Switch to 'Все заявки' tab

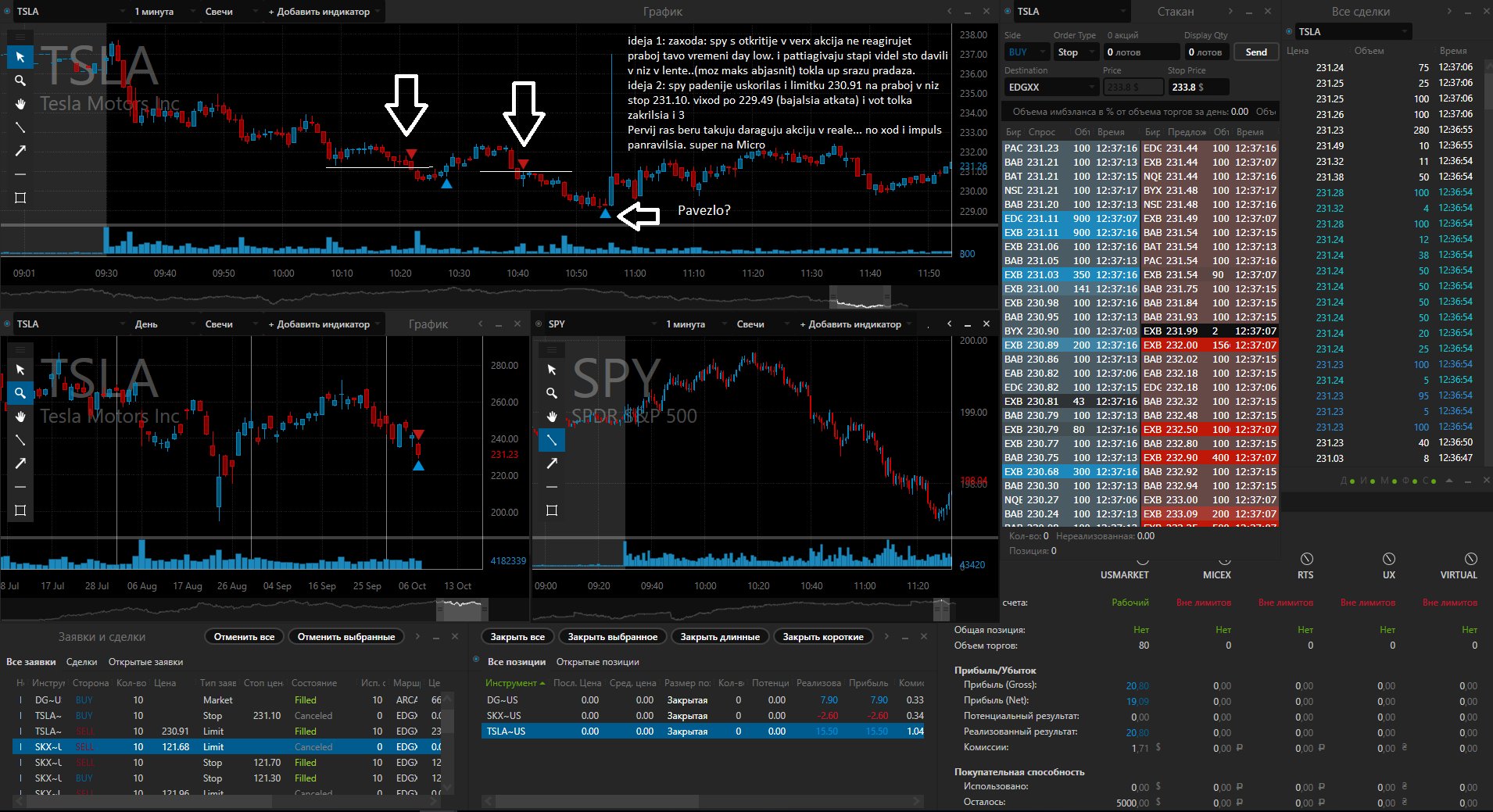30,662
